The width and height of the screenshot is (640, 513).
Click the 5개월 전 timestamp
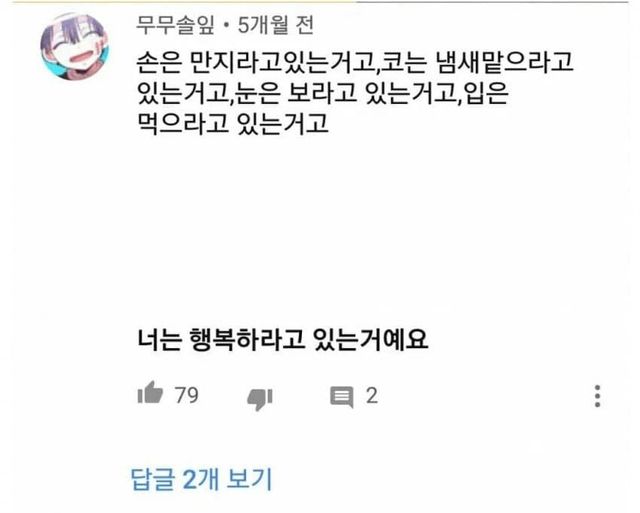pyautogui.click(x=276, y=25)
